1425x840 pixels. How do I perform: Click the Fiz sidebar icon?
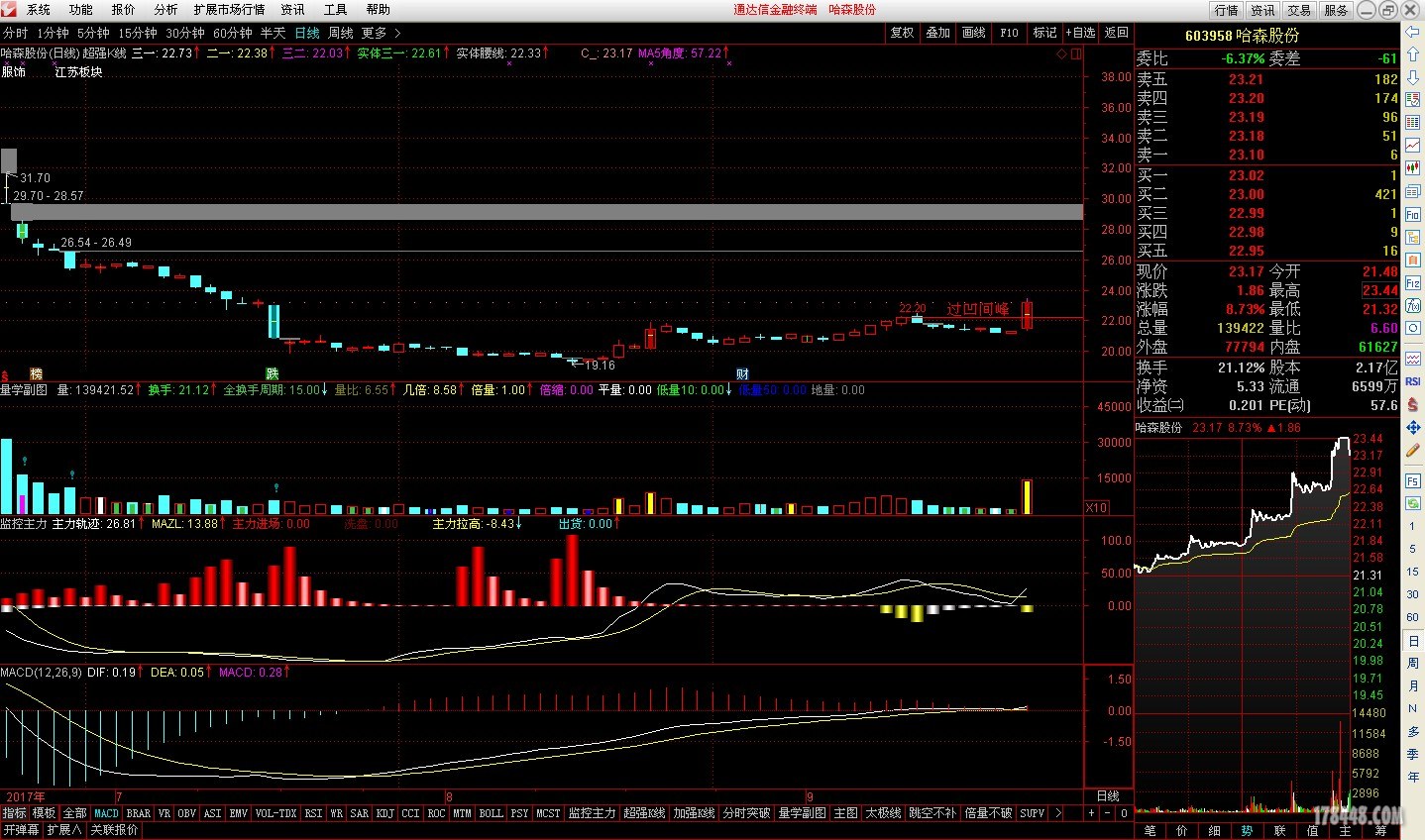pyautogui.click(x=1413, y=283)
